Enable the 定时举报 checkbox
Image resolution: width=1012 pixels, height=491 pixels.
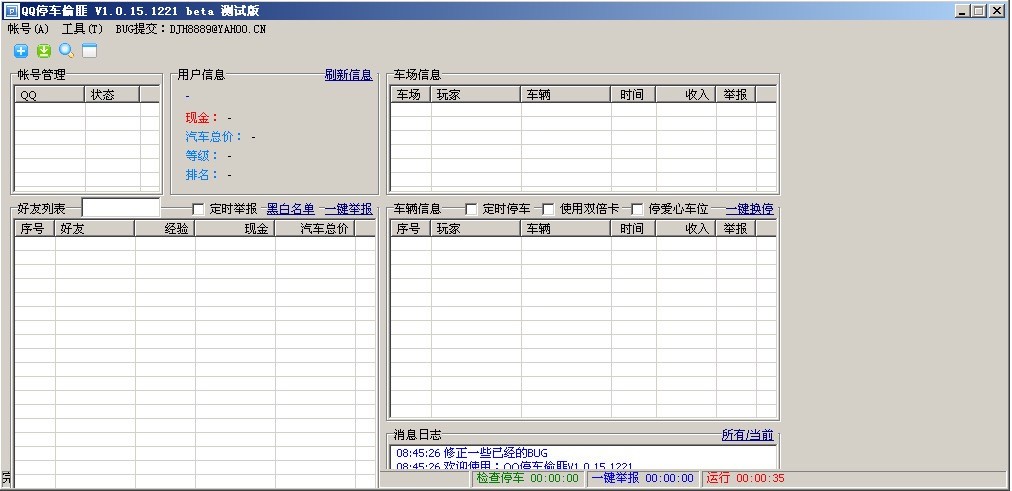click(198, 209)
